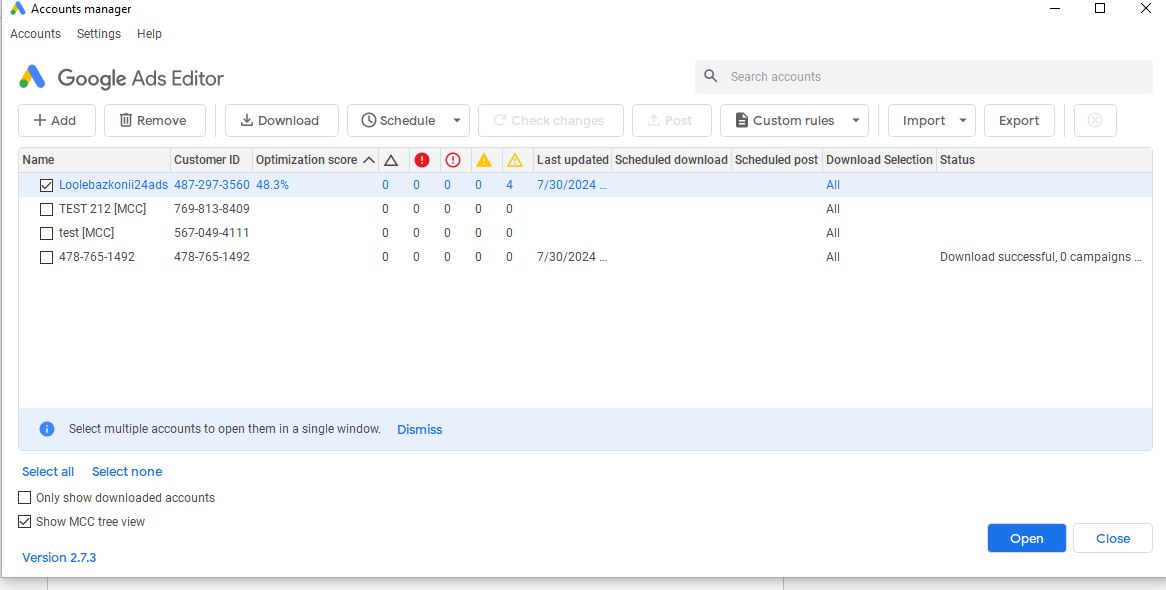Select the Loolebazkonii24ads account name
Screen dimensions: 1166x590
[113, 185]
